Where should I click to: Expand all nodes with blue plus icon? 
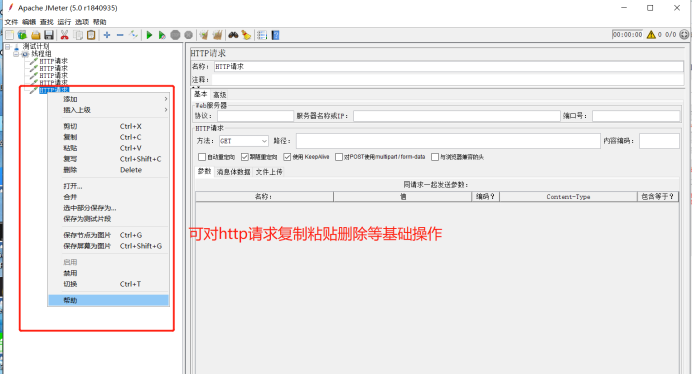click(107, 35)
